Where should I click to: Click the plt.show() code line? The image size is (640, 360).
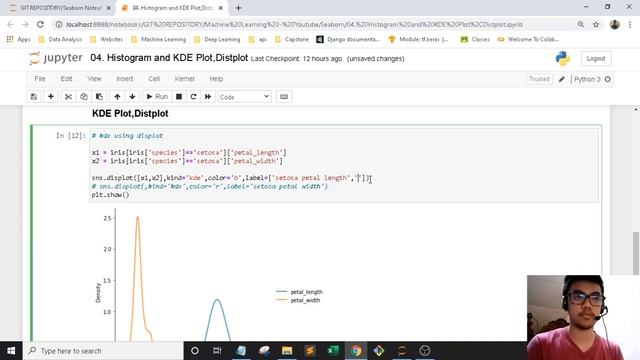[111, 195]
